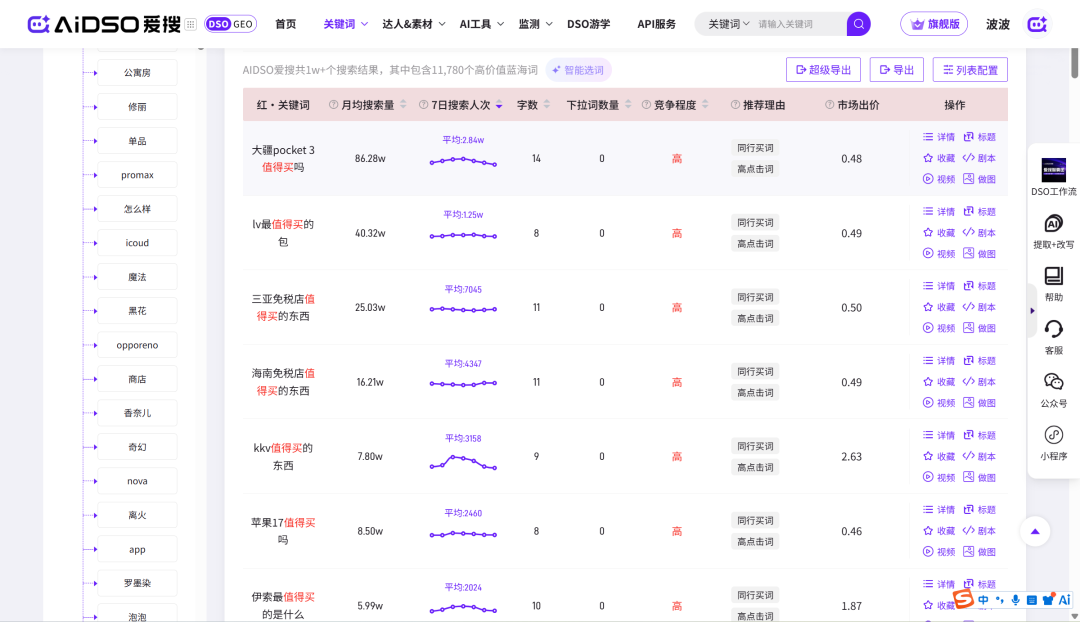Toggle the DSO/GEO mode switch

[230, 24]
